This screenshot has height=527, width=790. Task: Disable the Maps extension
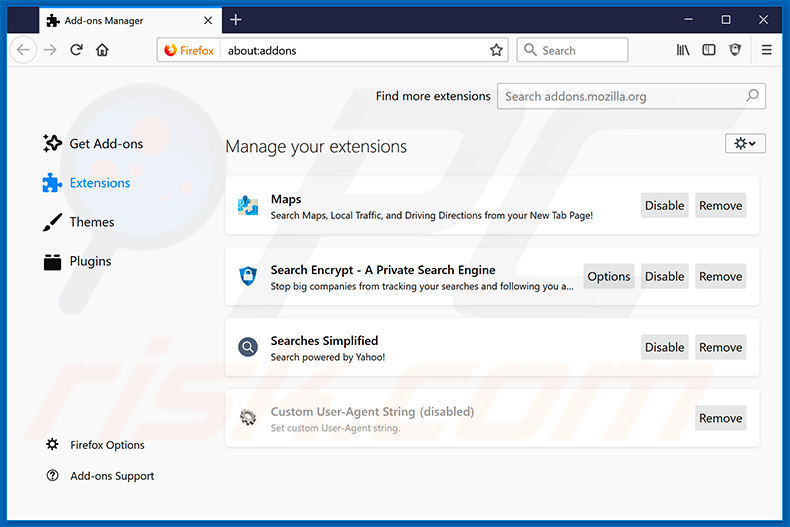pyautogui.click(x=664, y=205)
